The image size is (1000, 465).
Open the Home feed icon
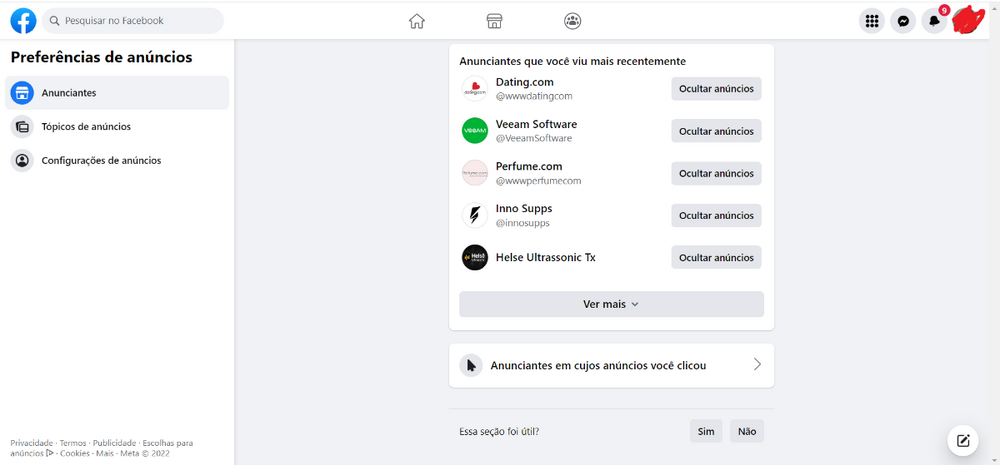(x=416, y=21)
